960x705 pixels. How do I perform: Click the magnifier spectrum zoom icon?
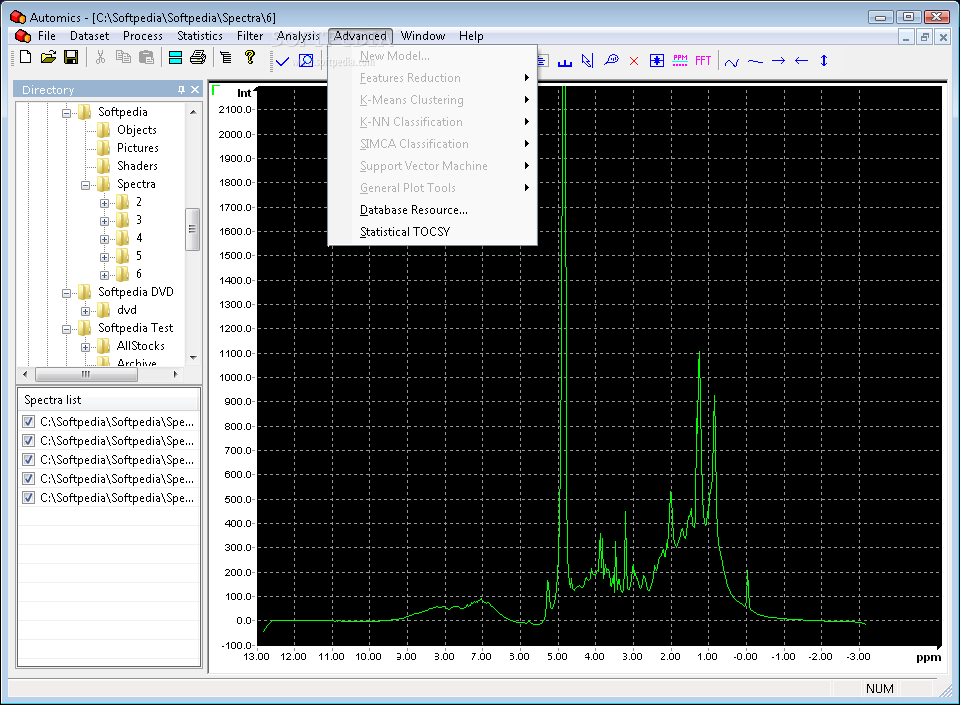click(611, 60)
